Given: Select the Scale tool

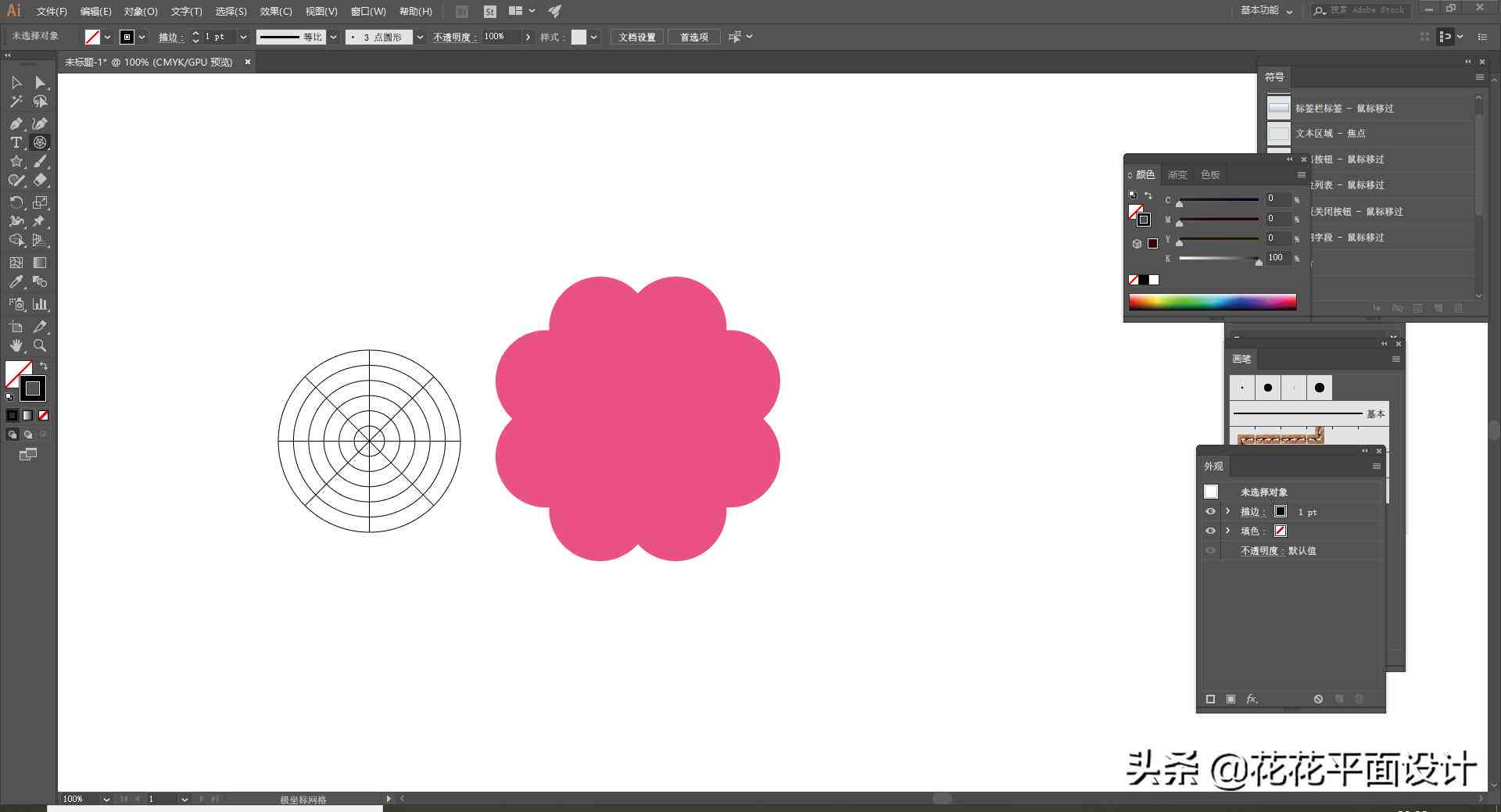Looking at the screenshot, I should pyautogui.click(x=40, y=202).
